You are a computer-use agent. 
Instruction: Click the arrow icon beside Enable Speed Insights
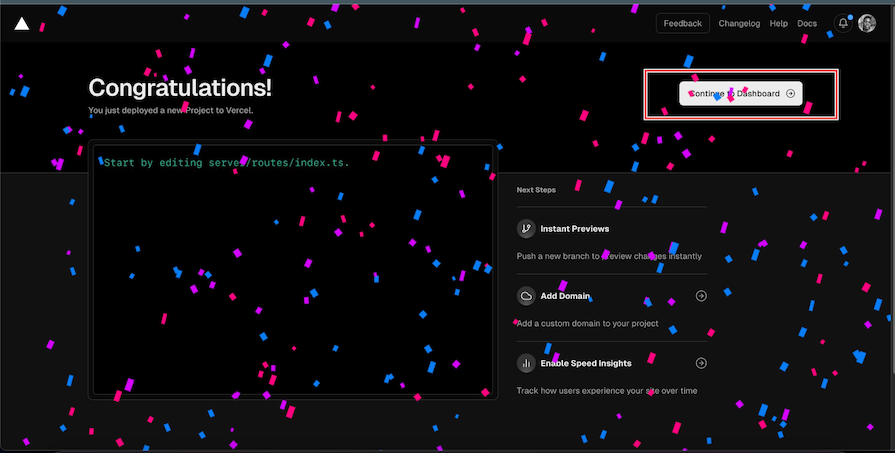click(x=701, y=363)
